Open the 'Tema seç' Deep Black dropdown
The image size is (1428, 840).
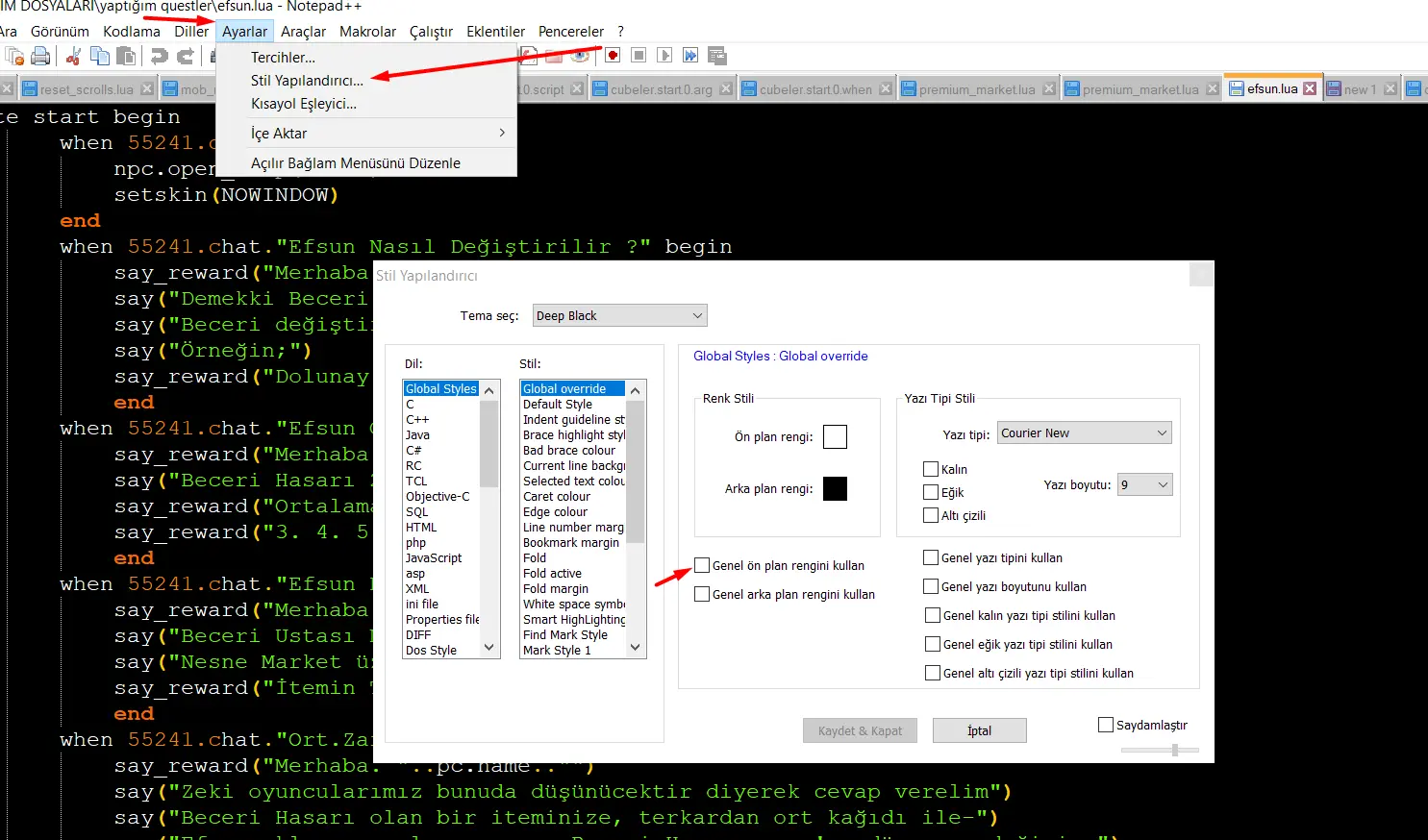coord(619,315)
